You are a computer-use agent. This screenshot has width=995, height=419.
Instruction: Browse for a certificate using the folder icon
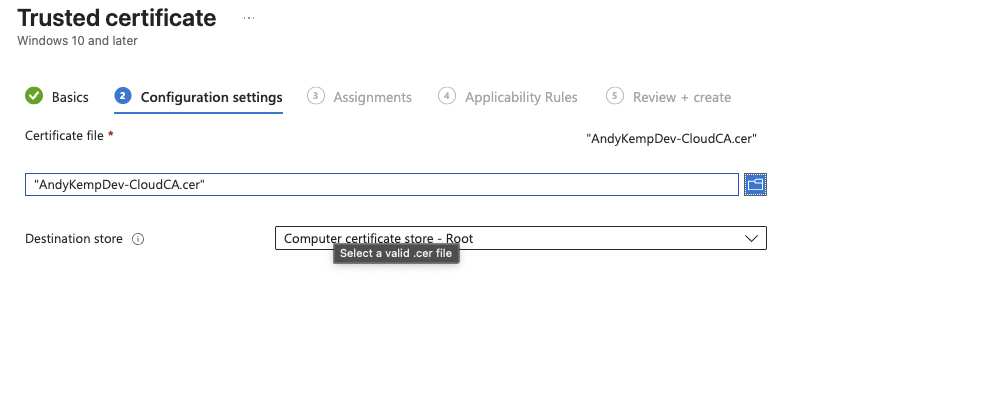click(x=755, y=185)
